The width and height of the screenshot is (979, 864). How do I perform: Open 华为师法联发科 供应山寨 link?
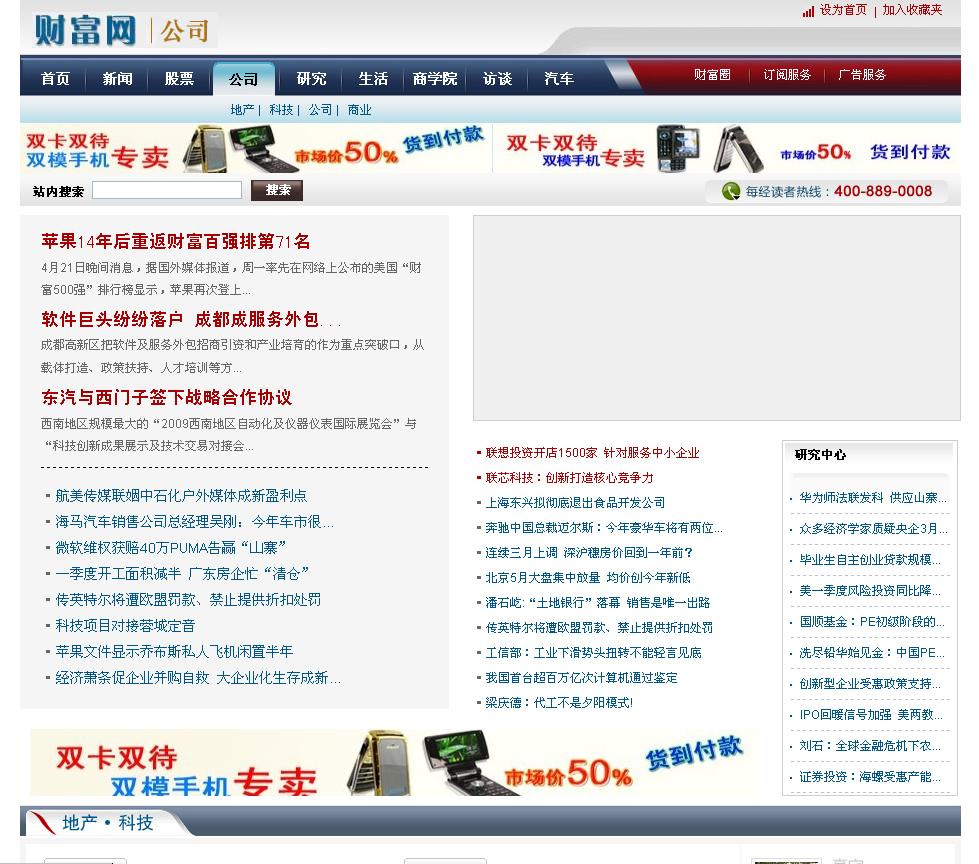click(873, 498)
